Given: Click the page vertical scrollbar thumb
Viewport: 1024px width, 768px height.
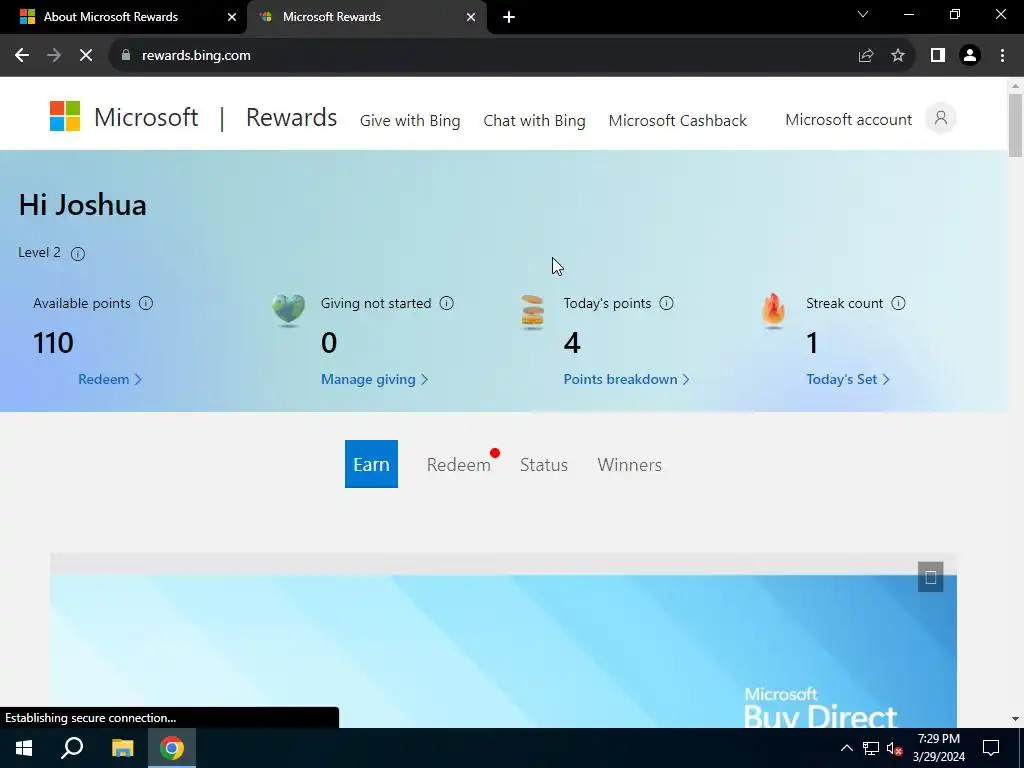Looking at the screenshot, I should pos(1015,125).
